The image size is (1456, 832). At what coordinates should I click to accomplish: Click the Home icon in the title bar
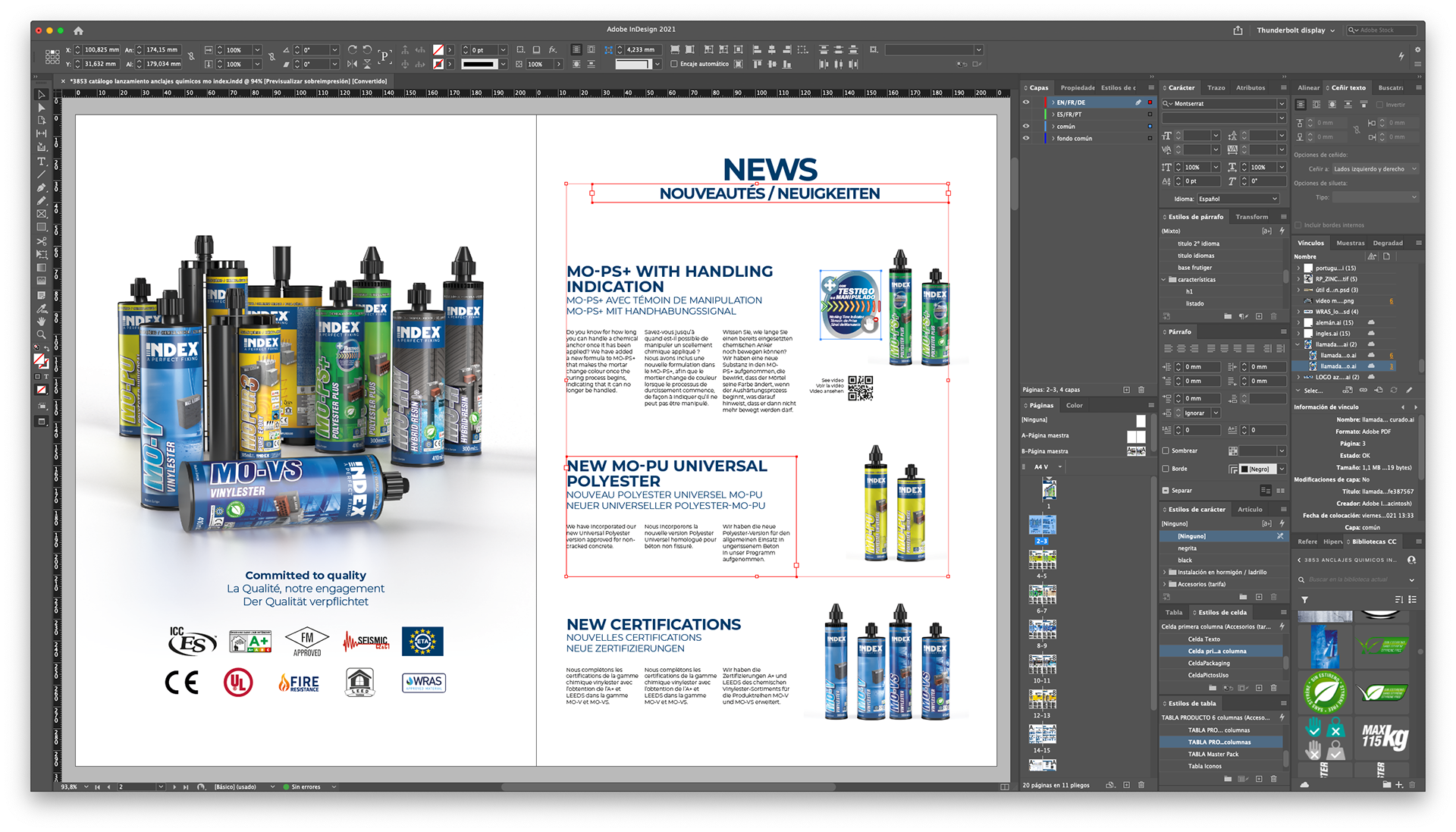coord(78,30)
